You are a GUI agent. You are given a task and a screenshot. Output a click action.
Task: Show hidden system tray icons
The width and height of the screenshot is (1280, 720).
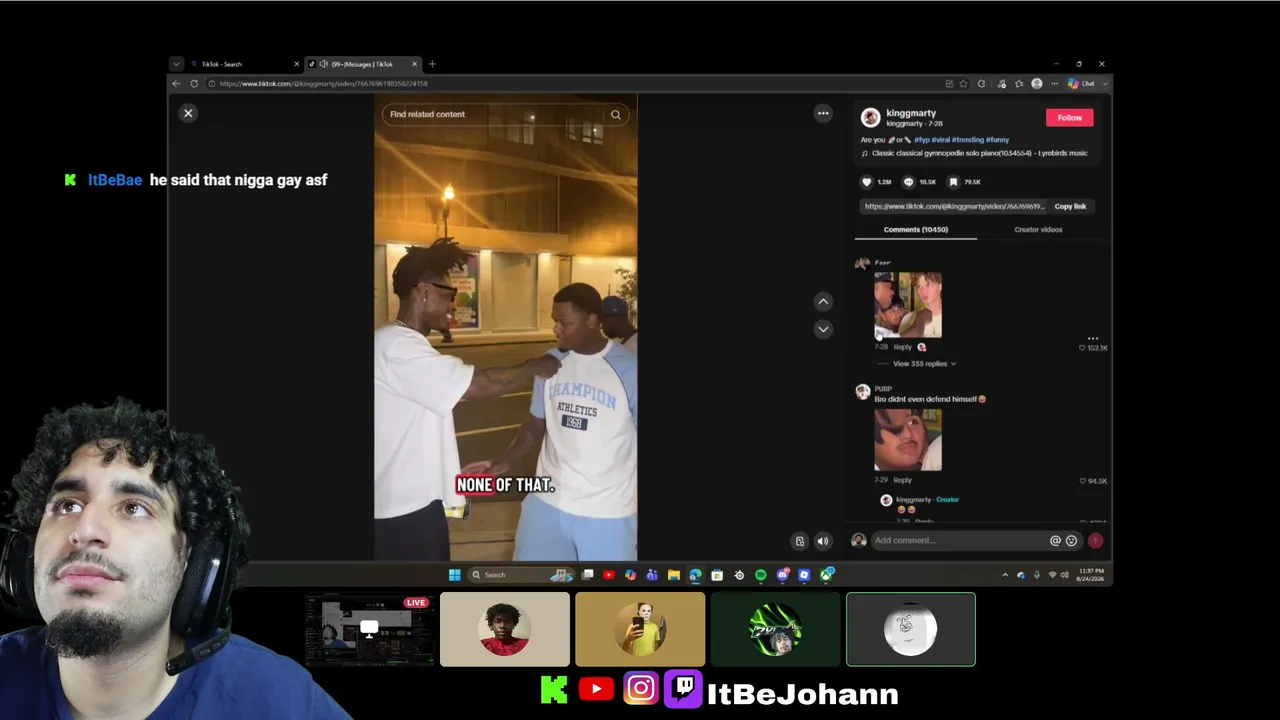1005,575
